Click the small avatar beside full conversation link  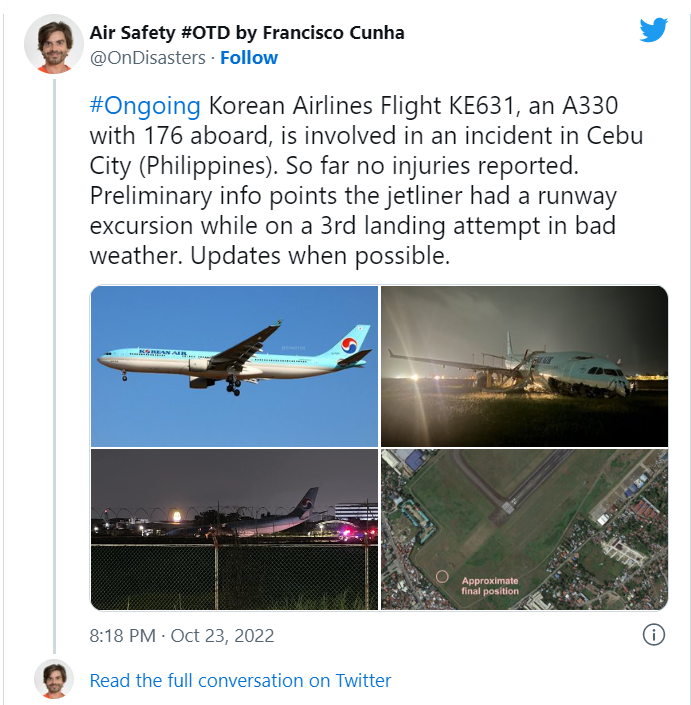coord(54,679)
